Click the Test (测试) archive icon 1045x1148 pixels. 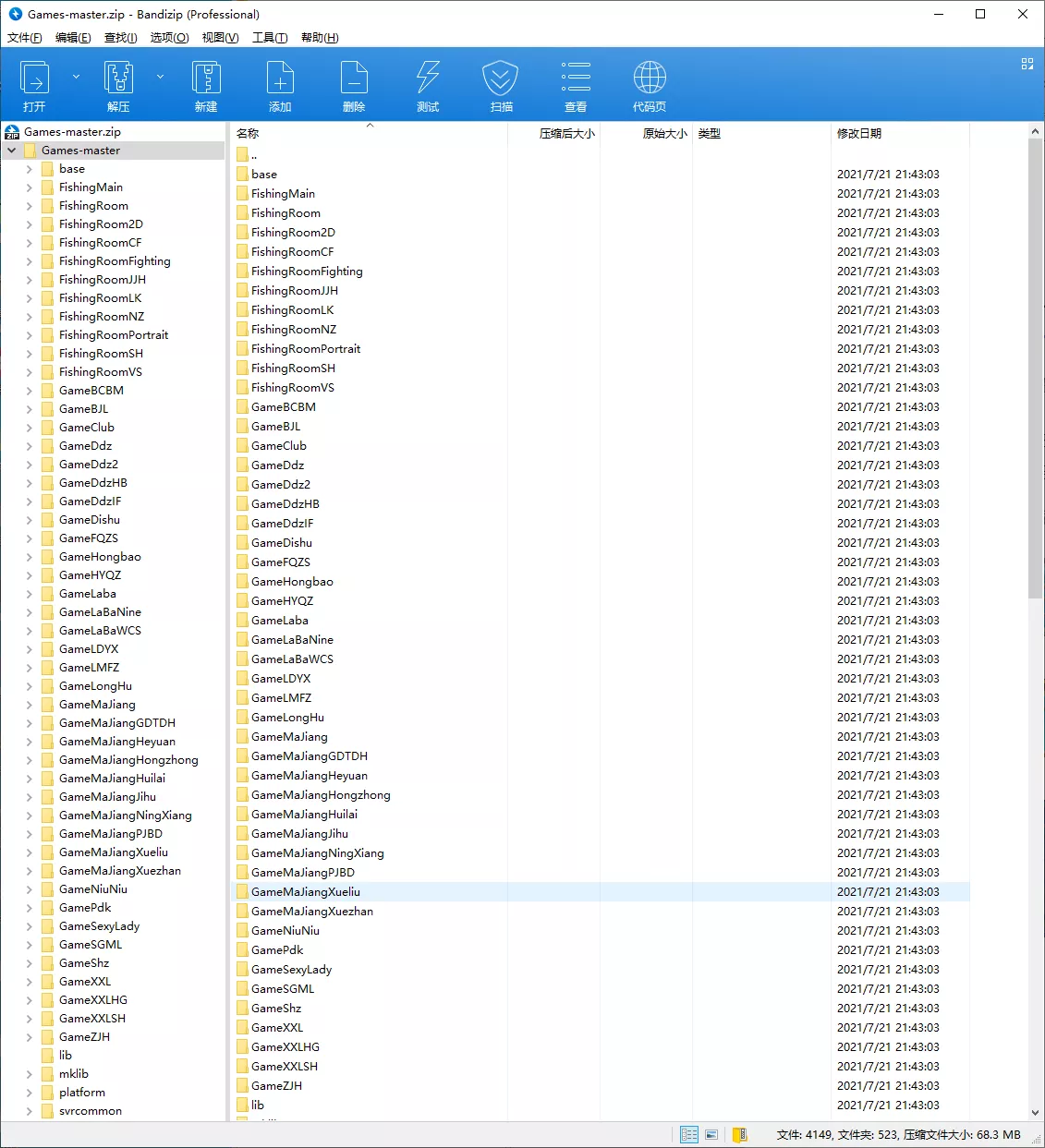[x=428, y=85]
